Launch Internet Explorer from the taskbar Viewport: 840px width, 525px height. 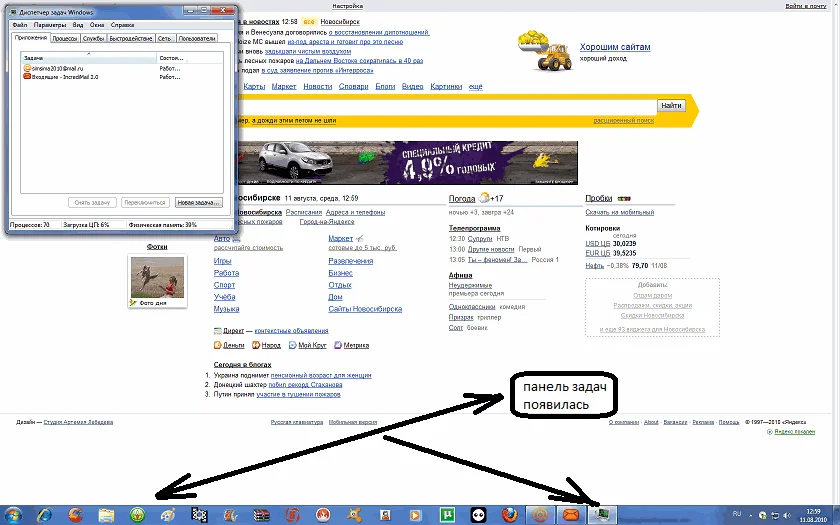coord(44,515)
